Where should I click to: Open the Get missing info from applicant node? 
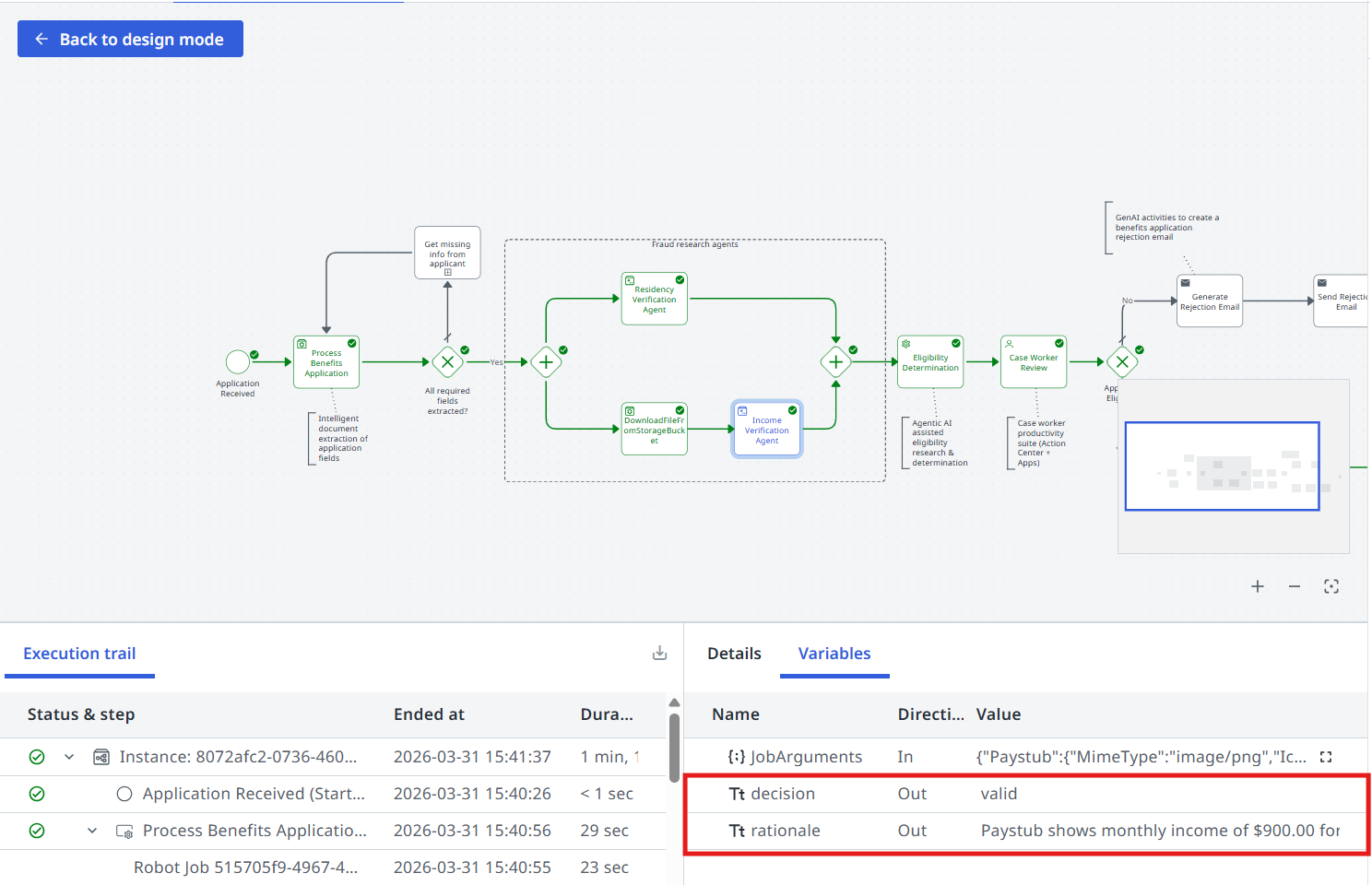(447, 253)
